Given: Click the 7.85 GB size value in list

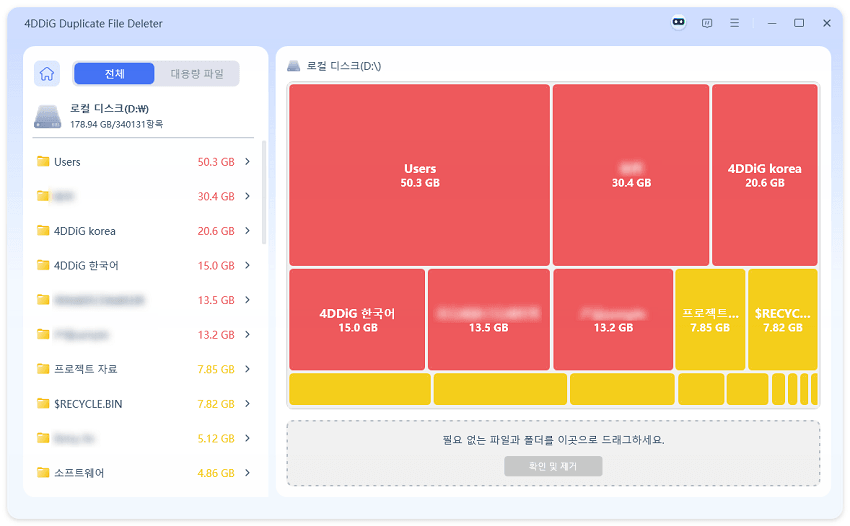Looking at the screenshot, I should point(216,369).
